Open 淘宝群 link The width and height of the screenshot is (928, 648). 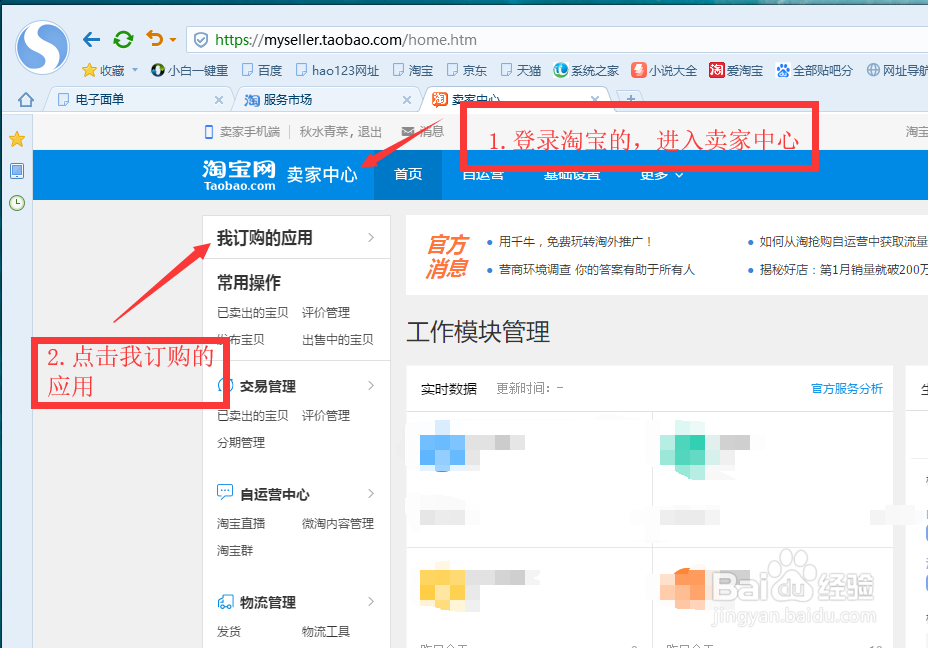(235, 550)
